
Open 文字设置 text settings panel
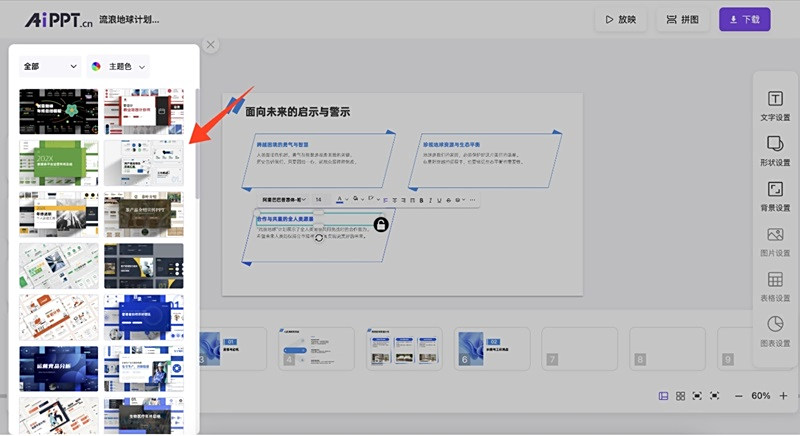pos(775,105)
